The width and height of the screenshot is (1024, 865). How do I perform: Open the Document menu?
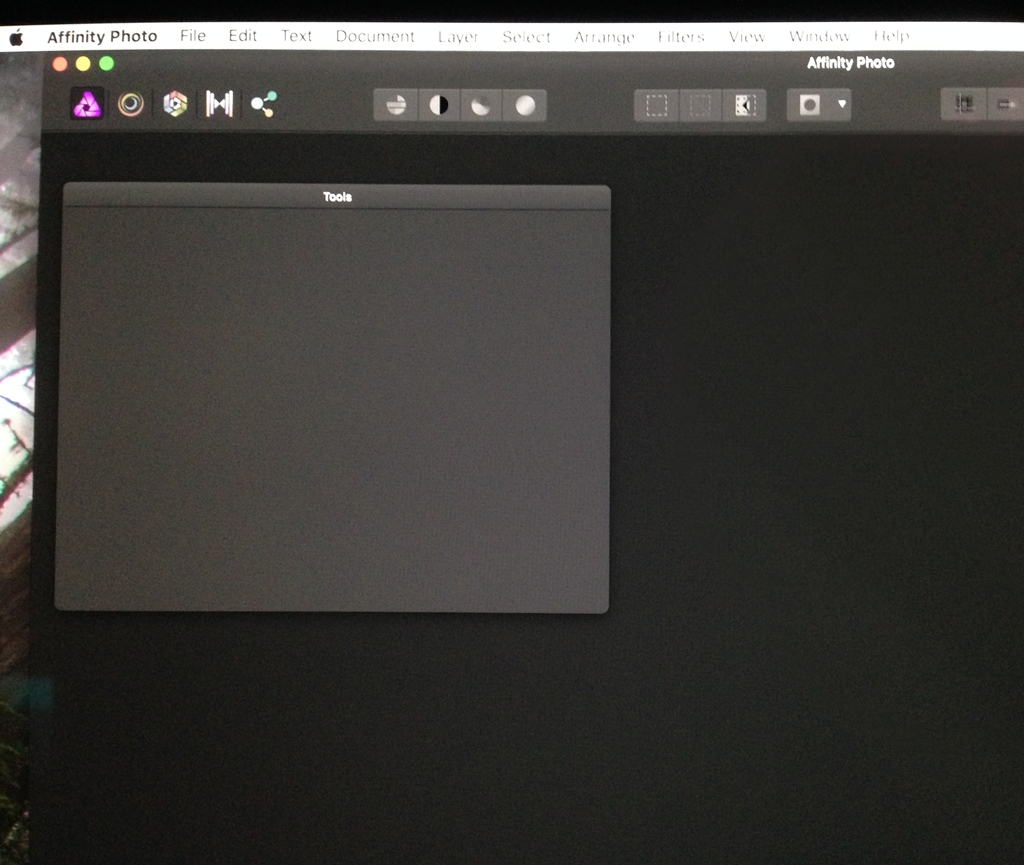375,37
